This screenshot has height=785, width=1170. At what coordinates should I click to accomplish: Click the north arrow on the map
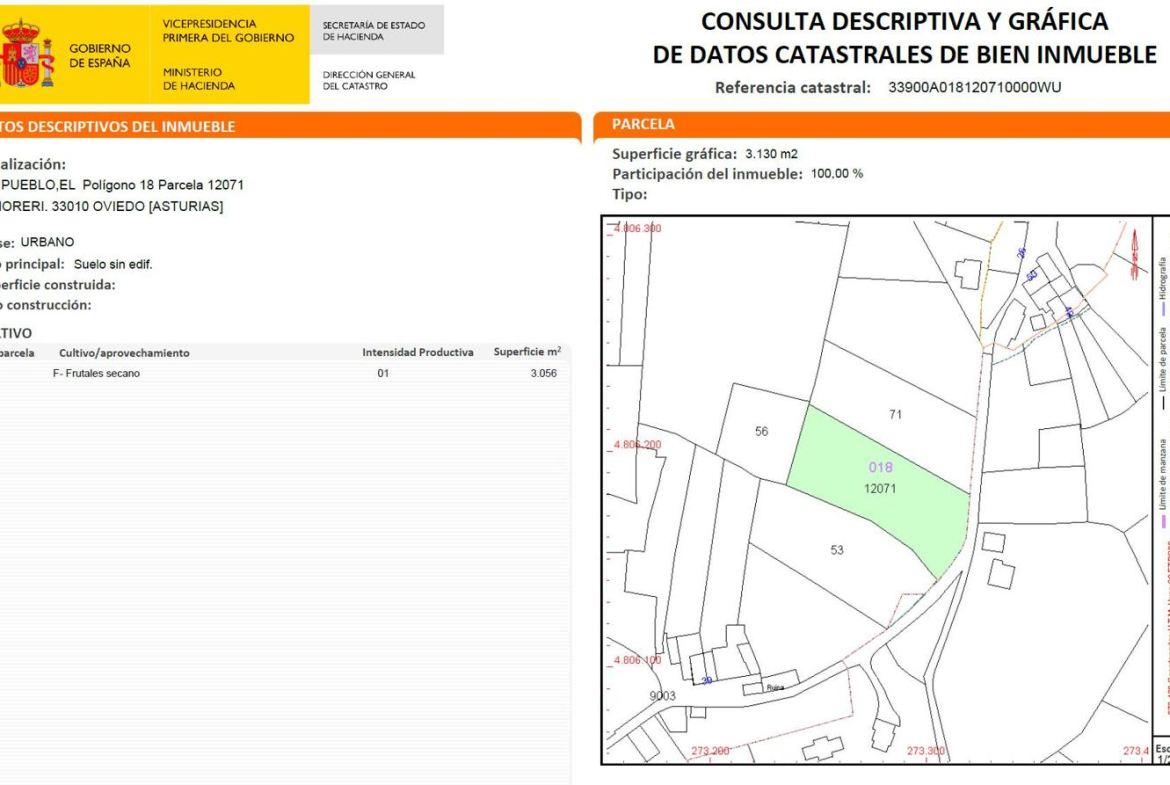coord(1136,254)
